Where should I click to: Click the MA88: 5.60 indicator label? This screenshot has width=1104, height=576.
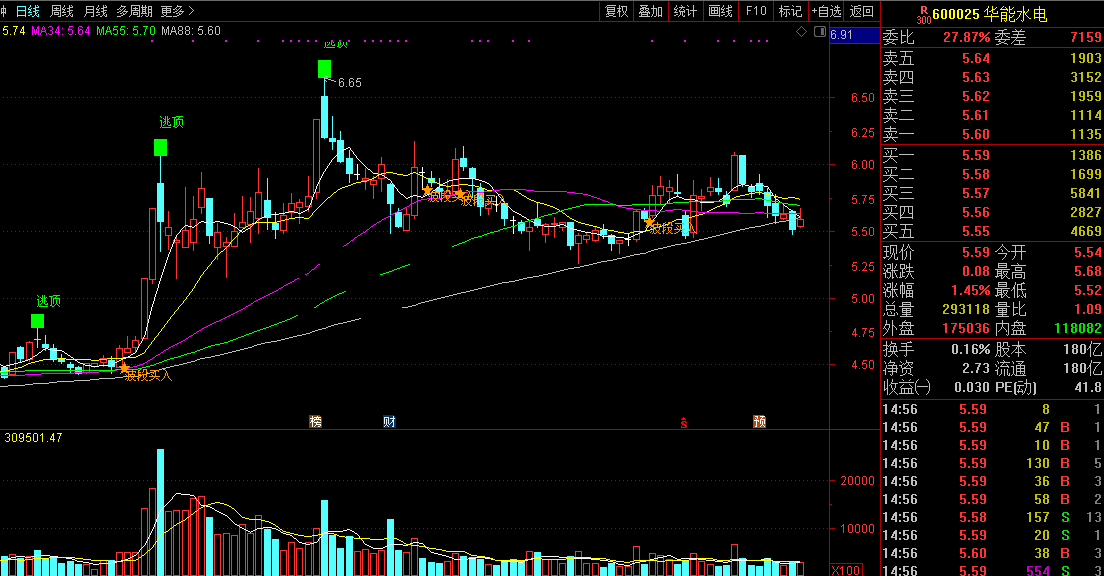tap(191, 31)
